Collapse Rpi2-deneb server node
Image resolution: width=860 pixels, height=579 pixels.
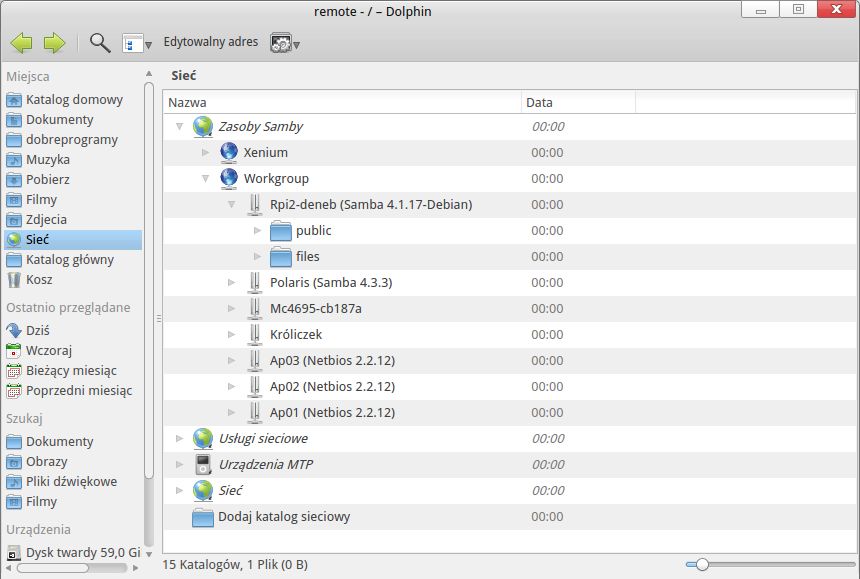coord(231,205)
